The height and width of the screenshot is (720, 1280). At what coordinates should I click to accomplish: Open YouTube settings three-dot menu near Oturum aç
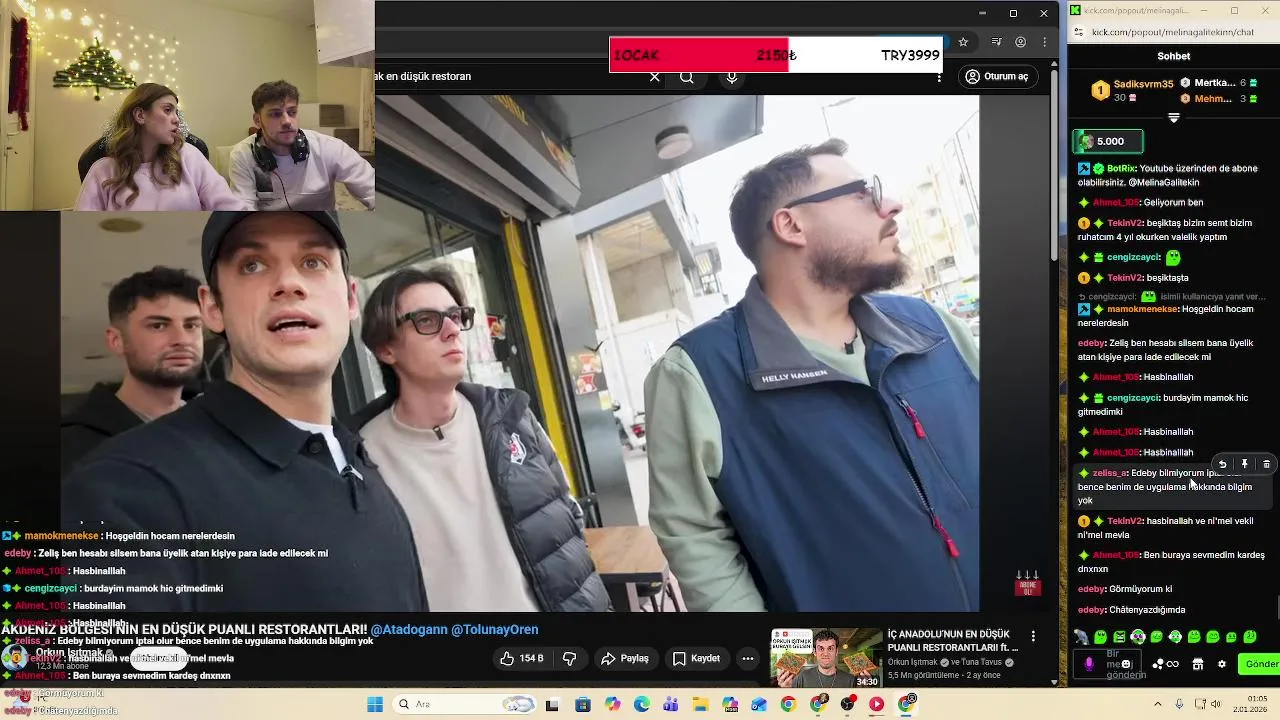click(939, 77)
